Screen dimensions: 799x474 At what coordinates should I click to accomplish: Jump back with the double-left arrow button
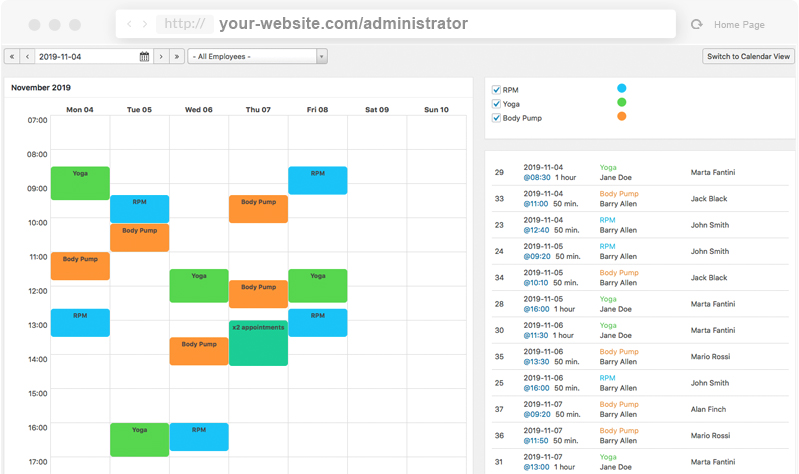(x=12, y=57)
